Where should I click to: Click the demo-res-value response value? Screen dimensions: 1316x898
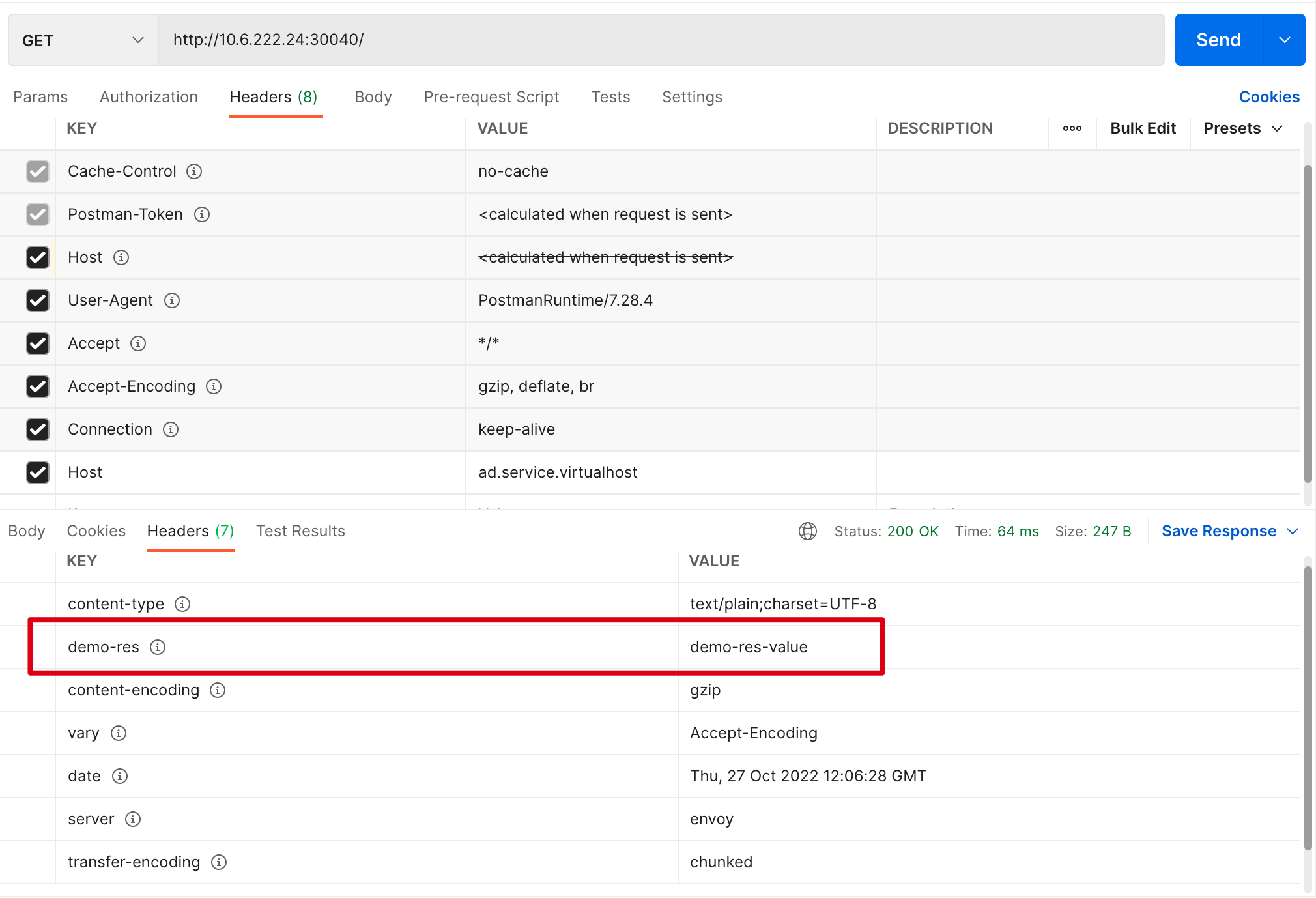(749, 647)
